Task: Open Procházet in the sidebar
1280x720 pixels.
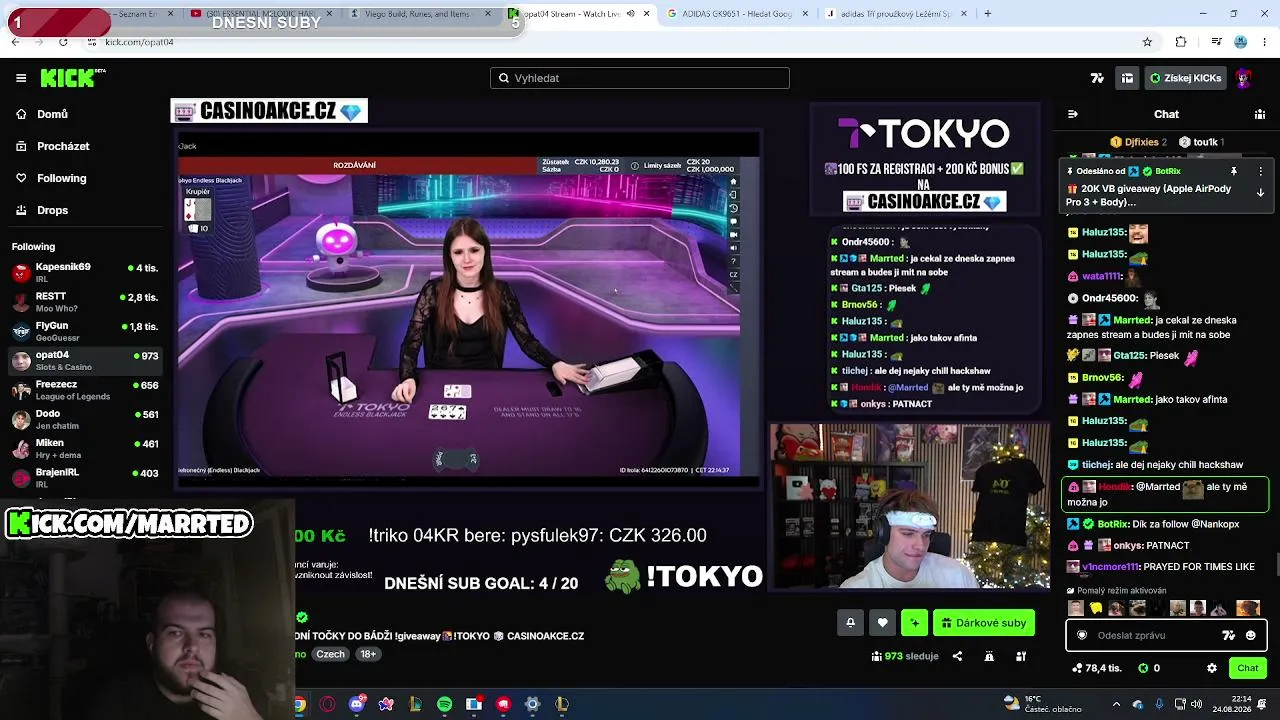Action: [x=63, y=146]
